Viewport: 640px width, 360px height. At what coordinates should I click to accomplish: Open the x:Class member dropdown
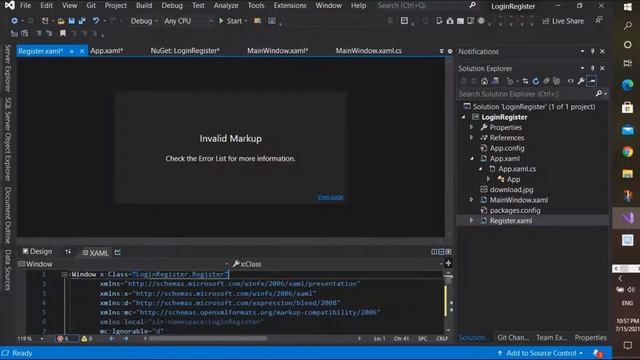337,264
